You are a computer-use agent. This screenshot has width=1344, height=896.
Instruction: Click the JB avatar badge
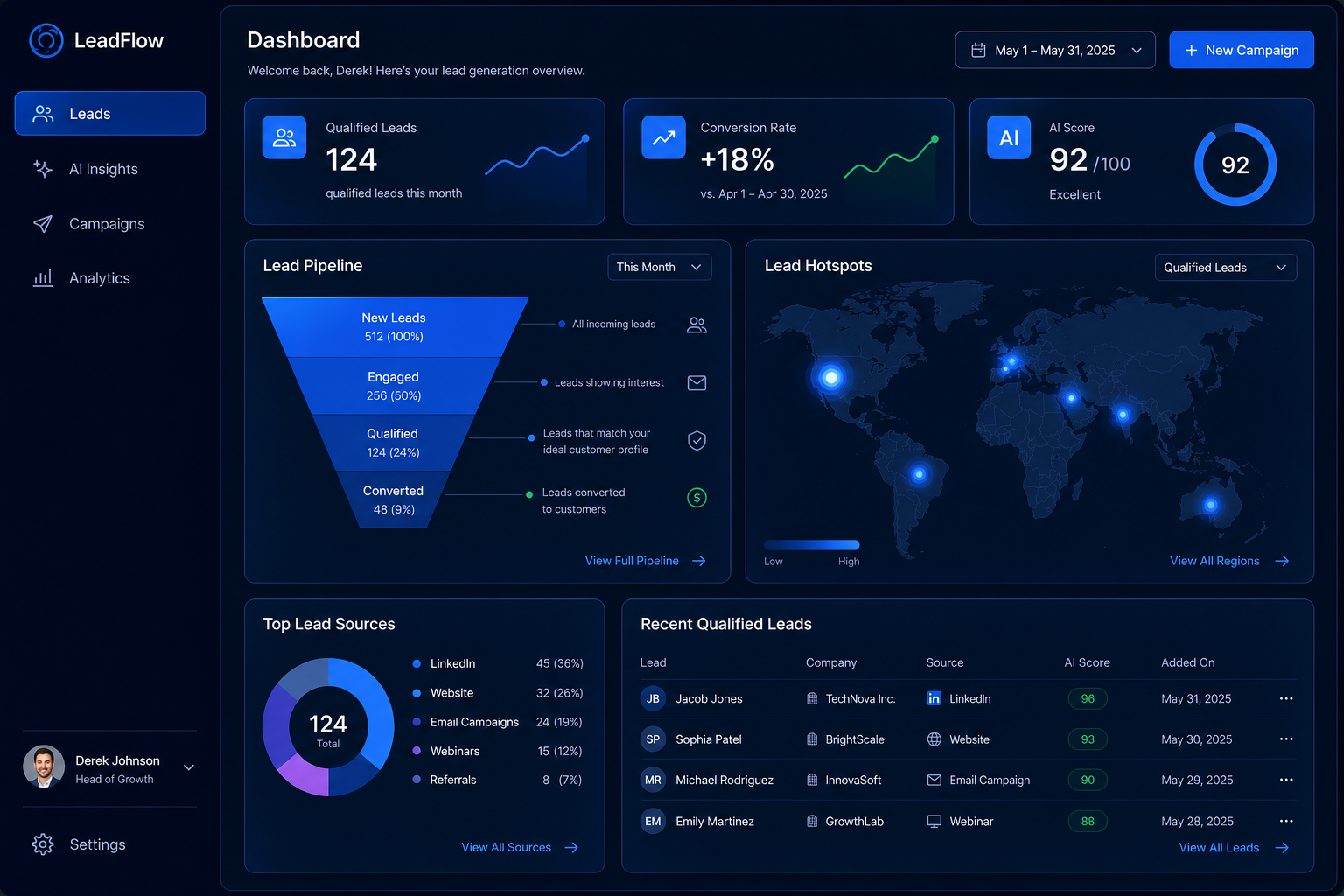653,698
